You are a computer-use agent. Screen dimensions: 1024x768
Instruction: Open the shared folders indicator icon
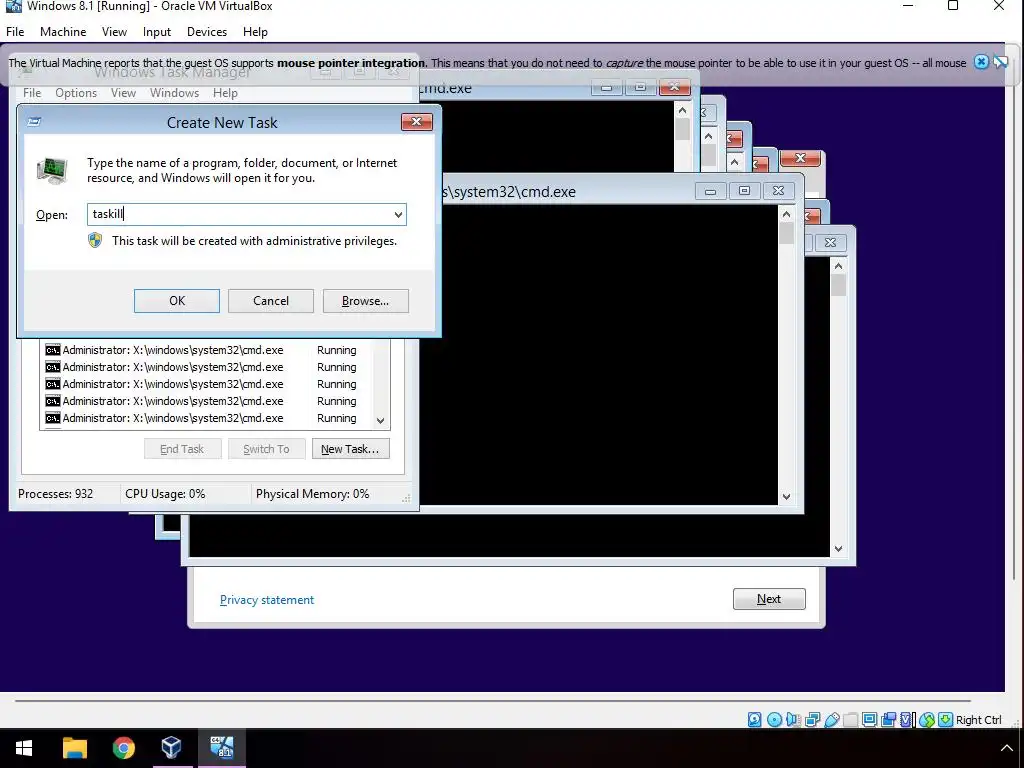[851, 720]
